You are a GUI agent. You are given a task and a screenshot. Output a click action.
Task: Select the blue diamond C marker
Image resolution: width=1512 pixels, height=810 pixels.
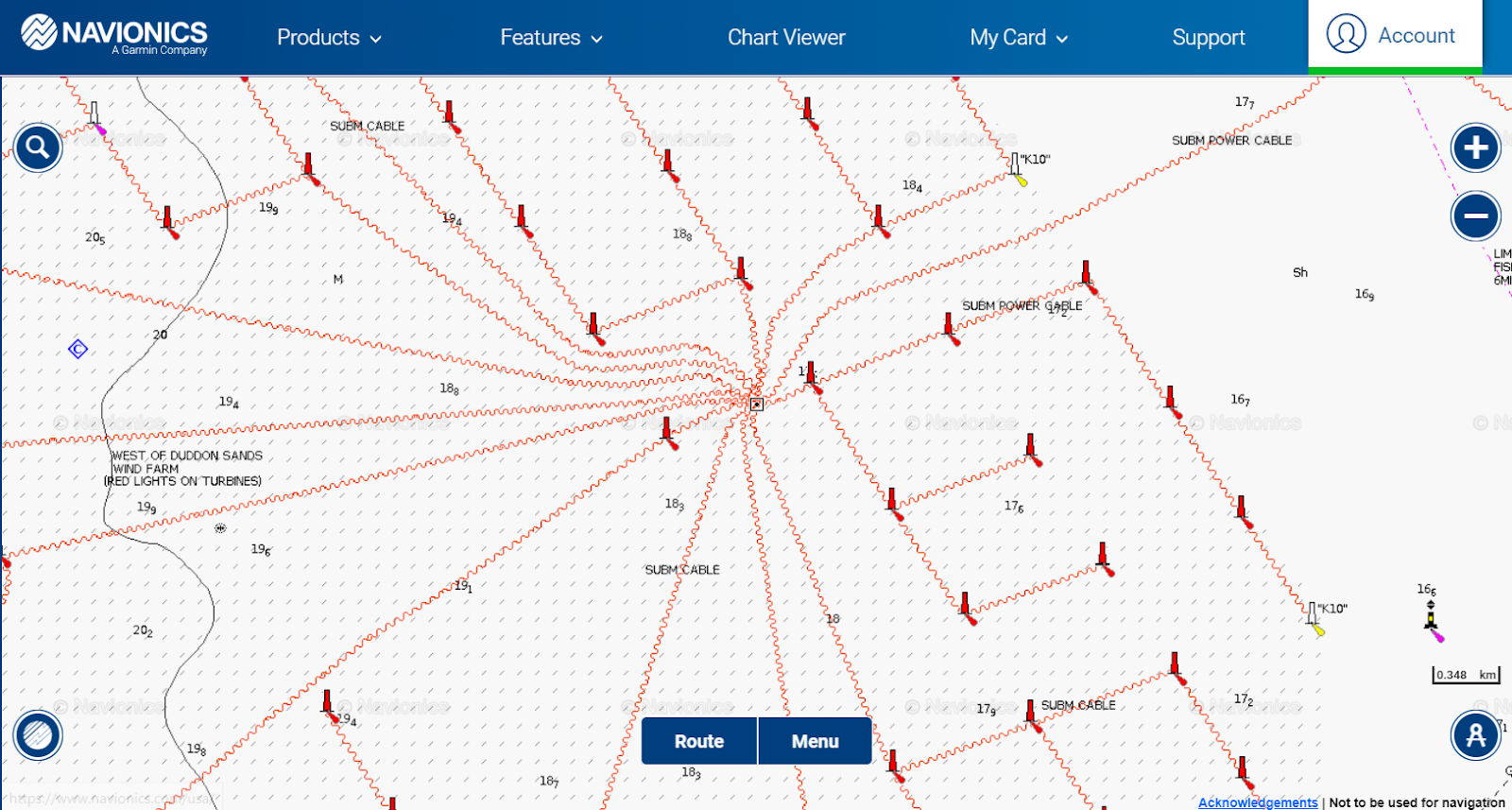pyautogui.click(x=78, y=350)
